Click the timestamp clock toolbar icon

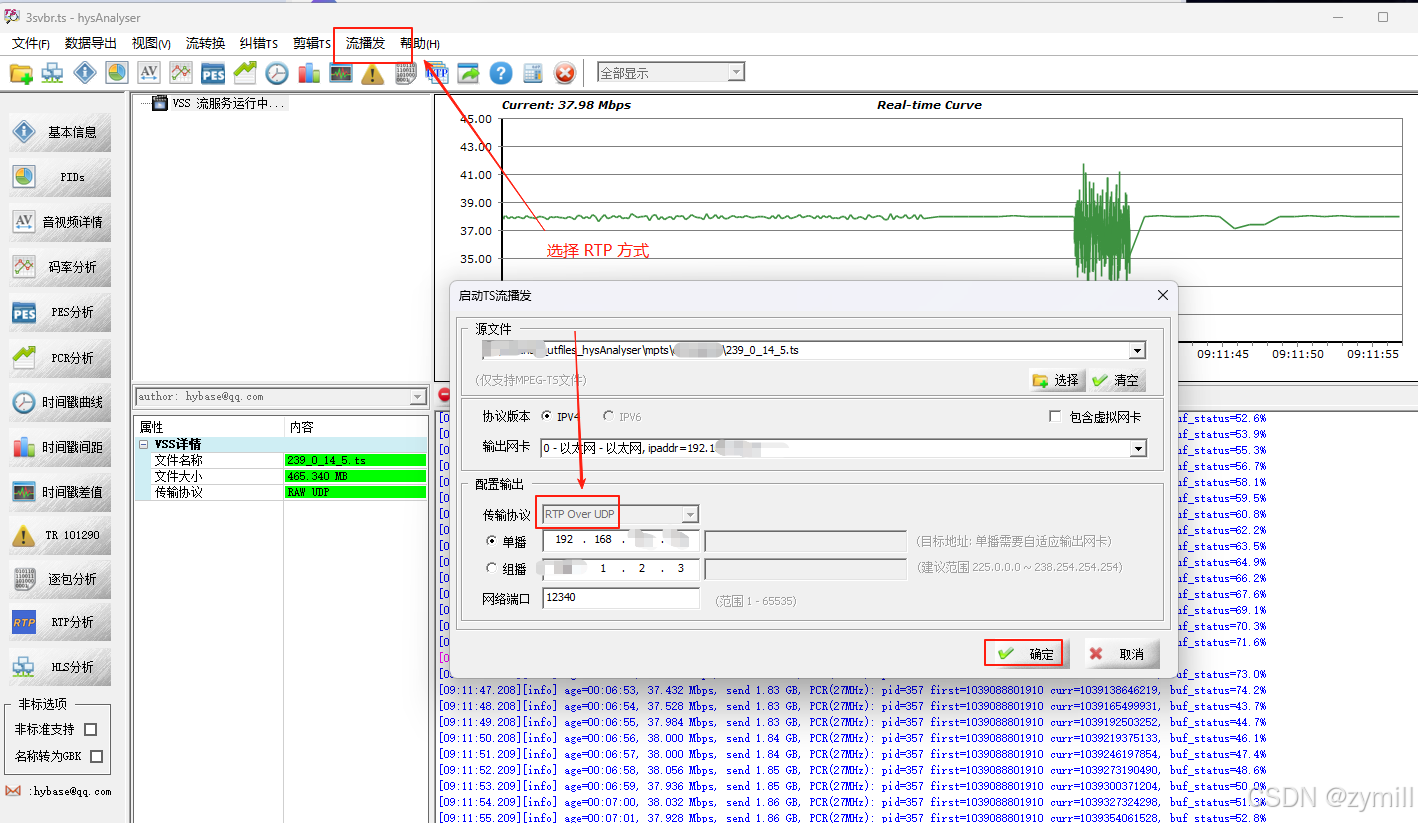click(x=276, y=73)
